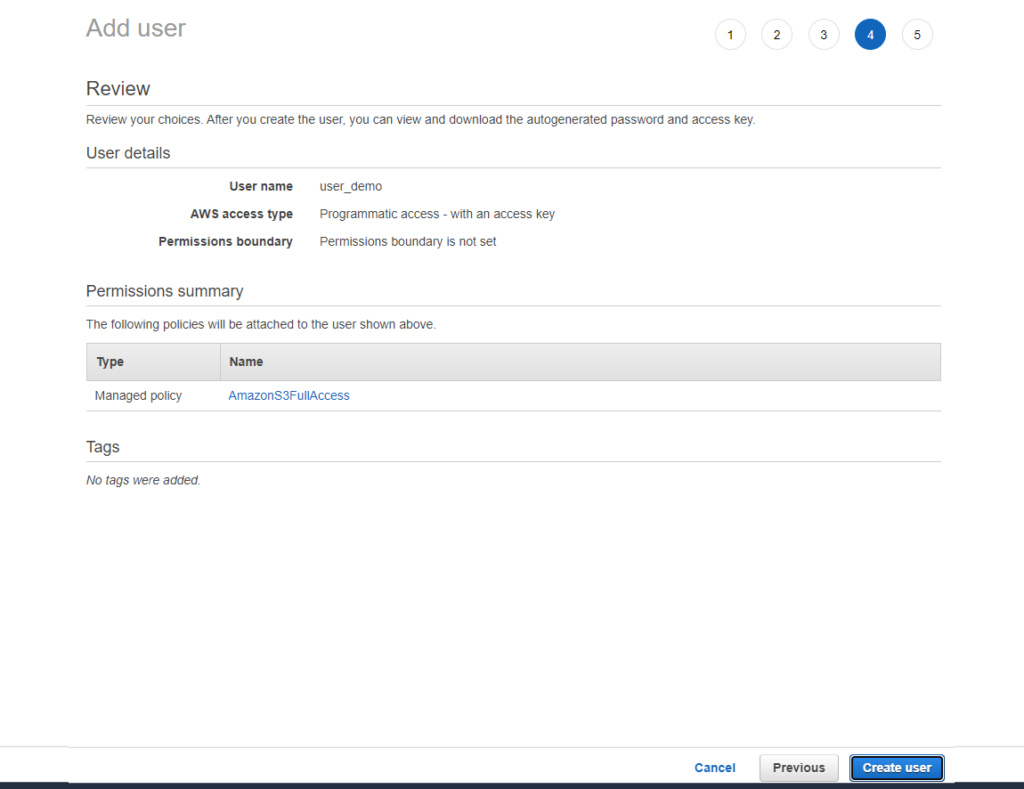Click the Tags section heading
This screenshot has height=789, width=1024.
(103, 447)
